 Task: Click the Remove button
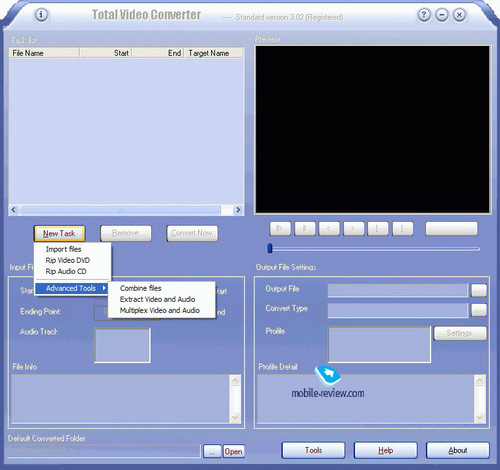point(126,233)
